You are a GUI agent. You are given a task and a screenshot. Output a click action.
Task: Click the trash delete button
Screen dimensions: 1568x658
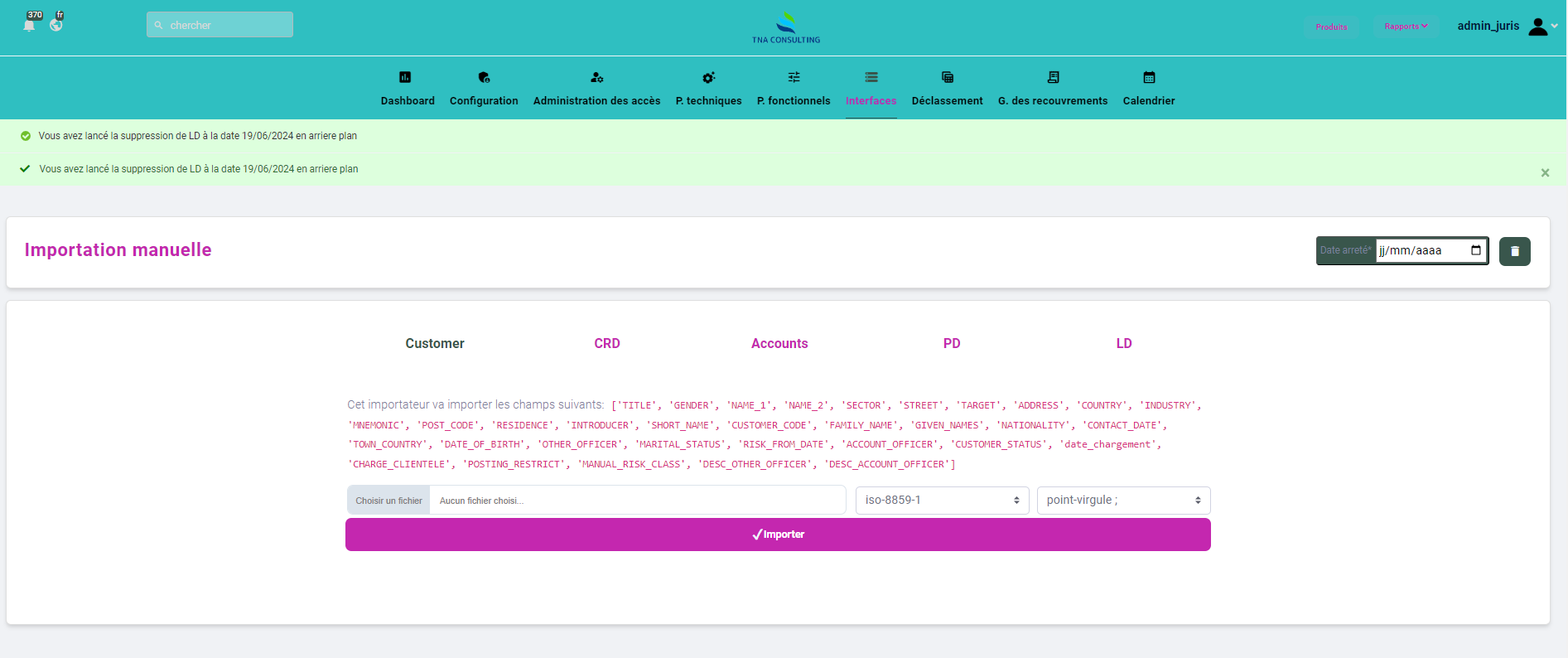click(x=1514, y=251)
